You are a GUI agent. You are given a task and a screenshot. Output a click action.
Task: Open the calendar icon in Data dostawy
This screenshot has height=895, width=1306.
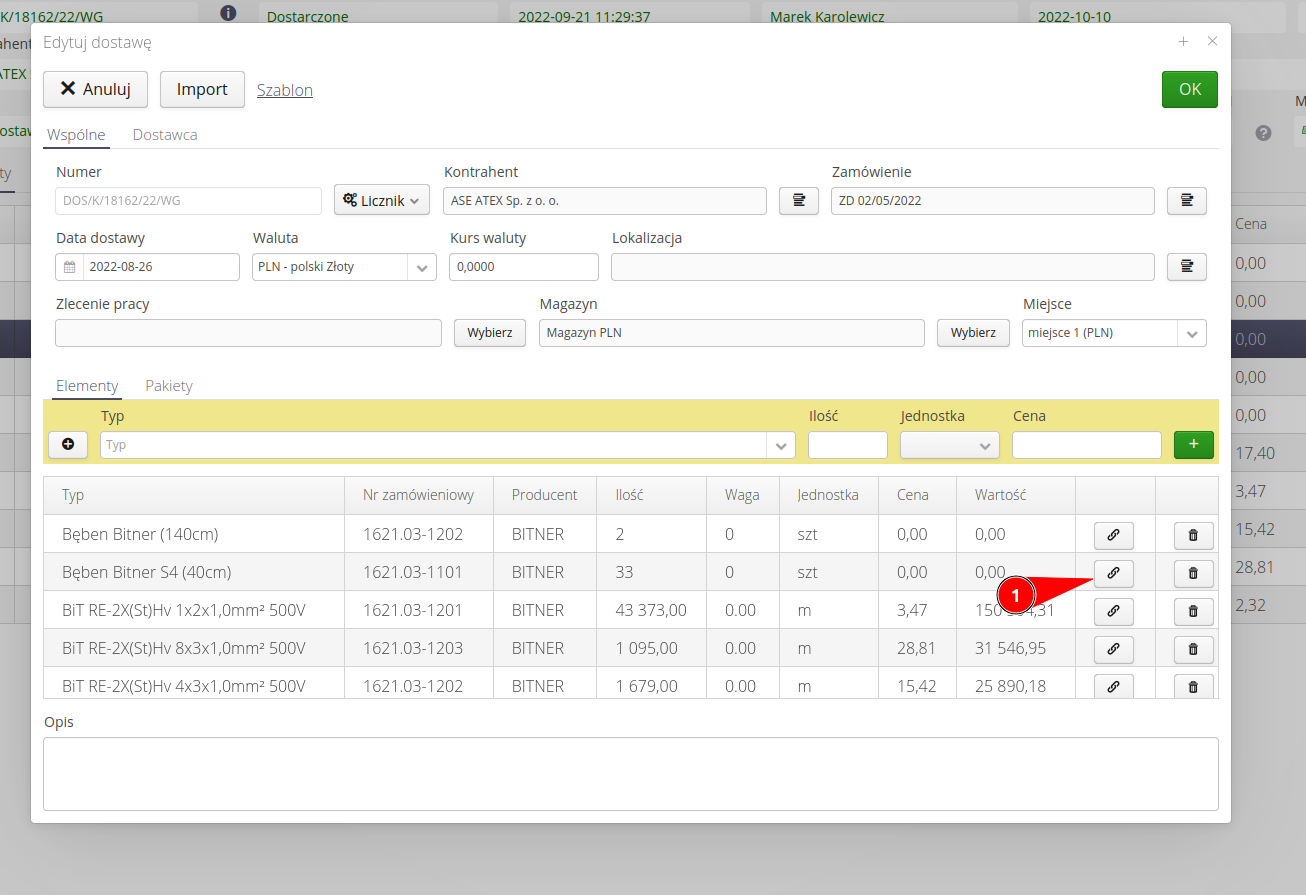click(70, 267)
